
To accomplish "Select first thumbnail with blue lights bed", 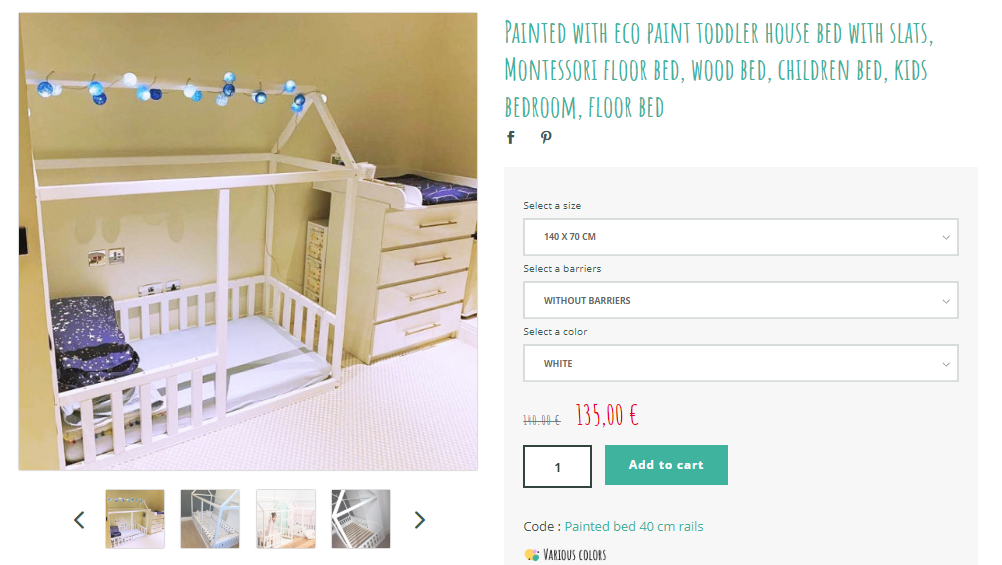I will tap(135, 519).
